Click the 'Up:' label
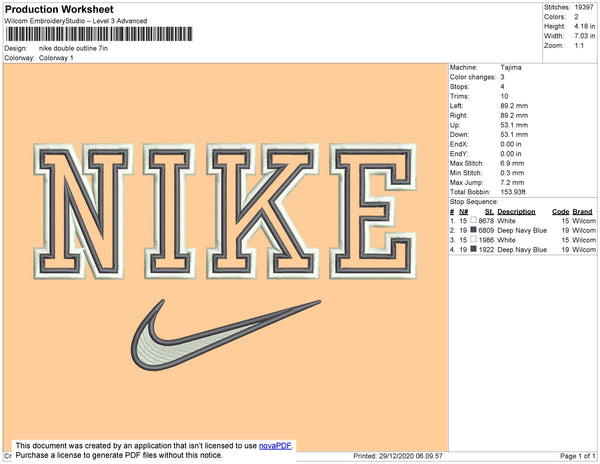This screenshot has height=464, width=600. [455, 125]
